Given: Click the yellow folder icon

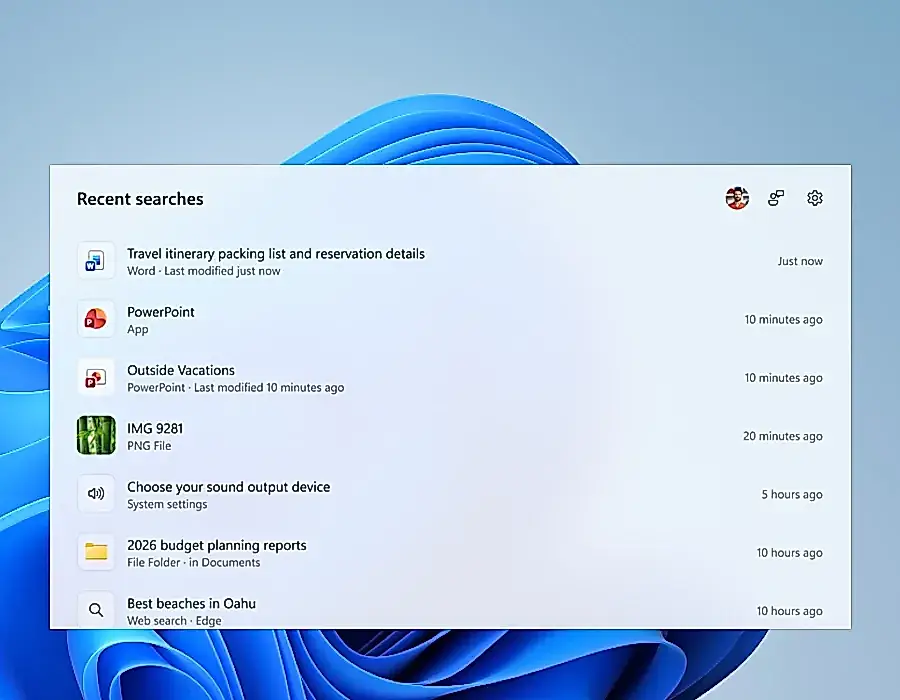Looking at the screenshot, I should (96, 552).
